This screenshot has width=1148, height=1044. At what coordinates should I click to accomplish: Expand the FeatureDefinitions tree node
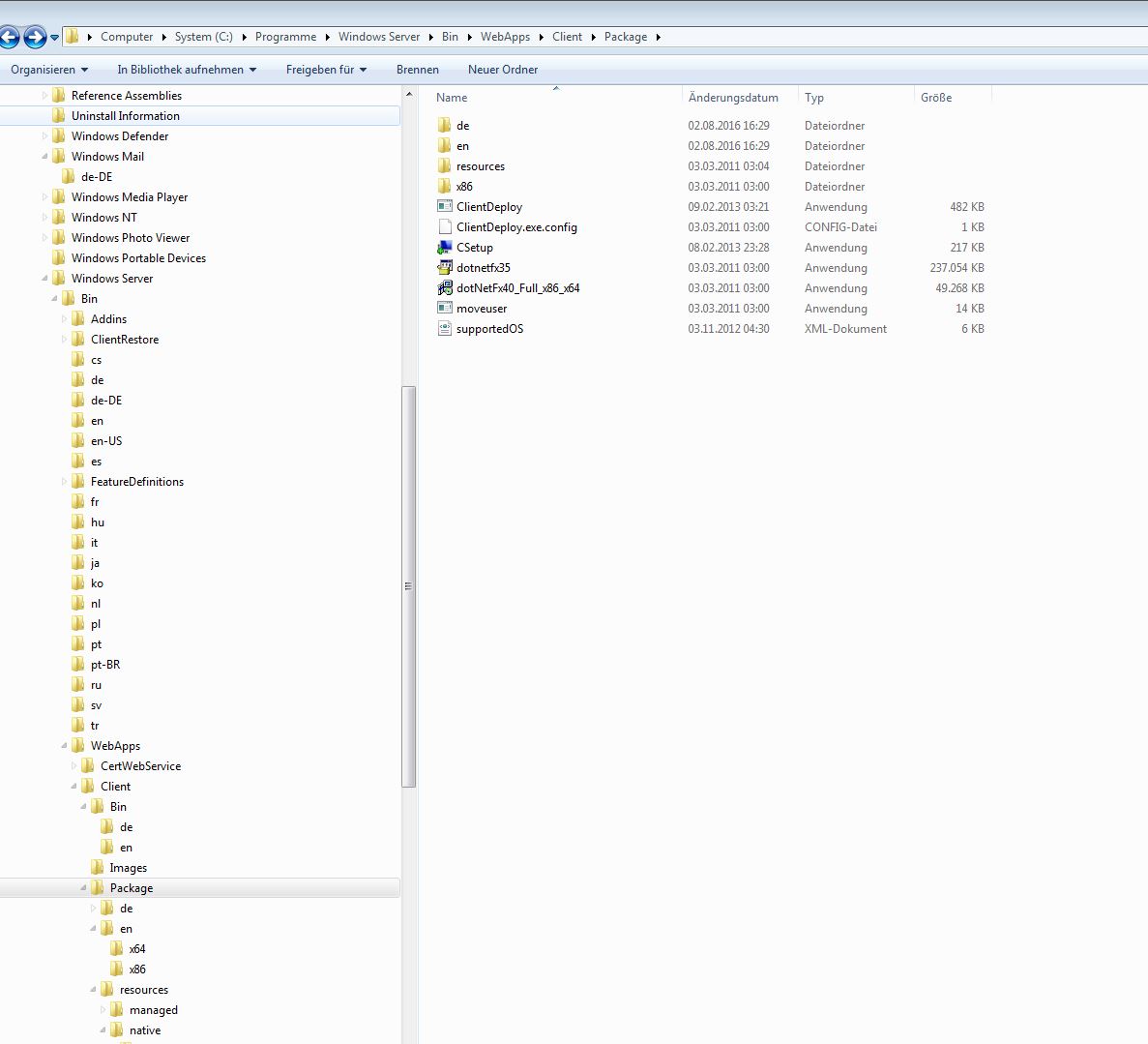[x=65, y=482]
